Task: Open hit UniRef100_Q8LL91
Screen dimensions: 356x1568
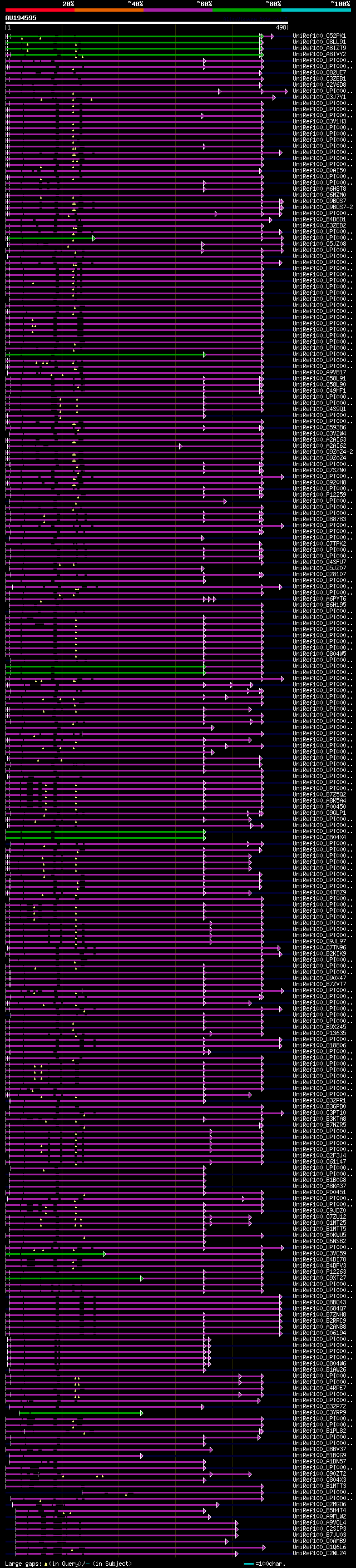Action: 319,42
